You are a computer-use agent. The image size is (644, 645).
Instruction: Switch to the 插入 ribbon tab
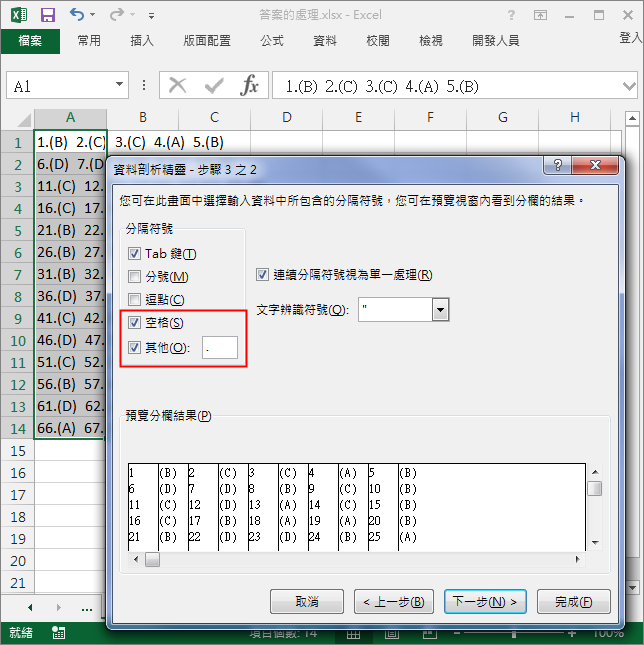coord(142,41)
